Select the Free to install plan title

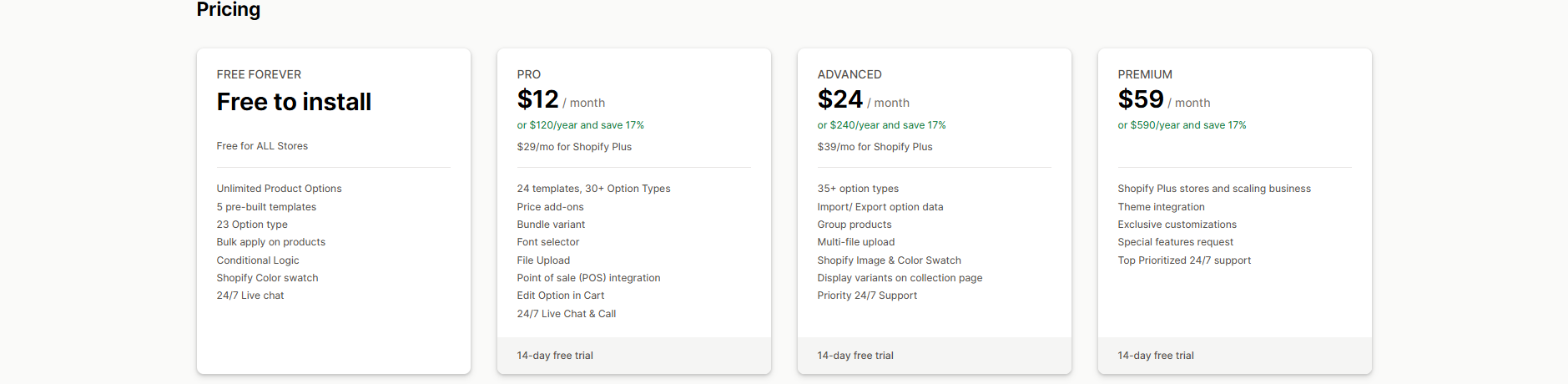(294, 102)
